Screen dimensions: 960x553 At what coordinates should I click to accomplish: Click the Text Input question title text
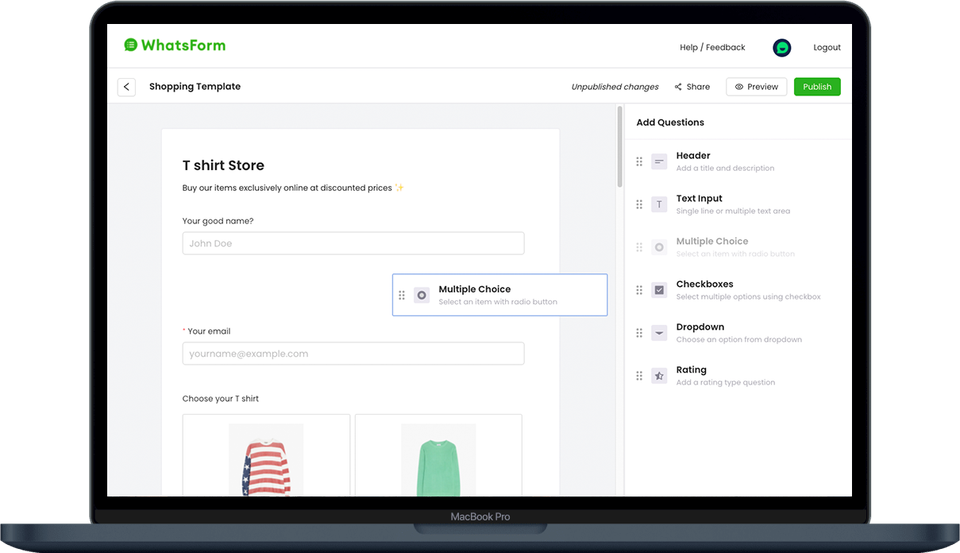(699, 198)
